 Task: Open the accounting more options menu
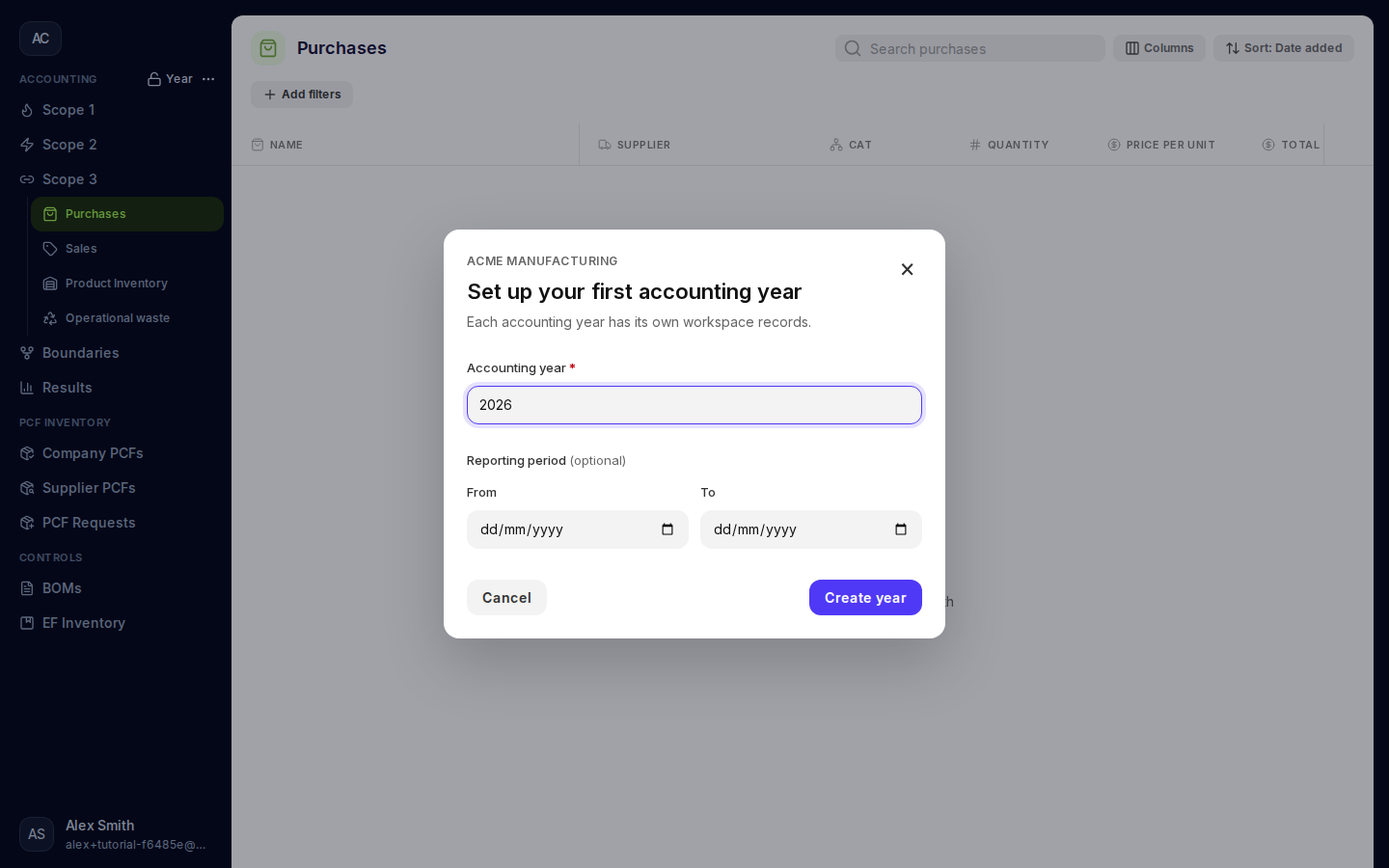point(208,79)
